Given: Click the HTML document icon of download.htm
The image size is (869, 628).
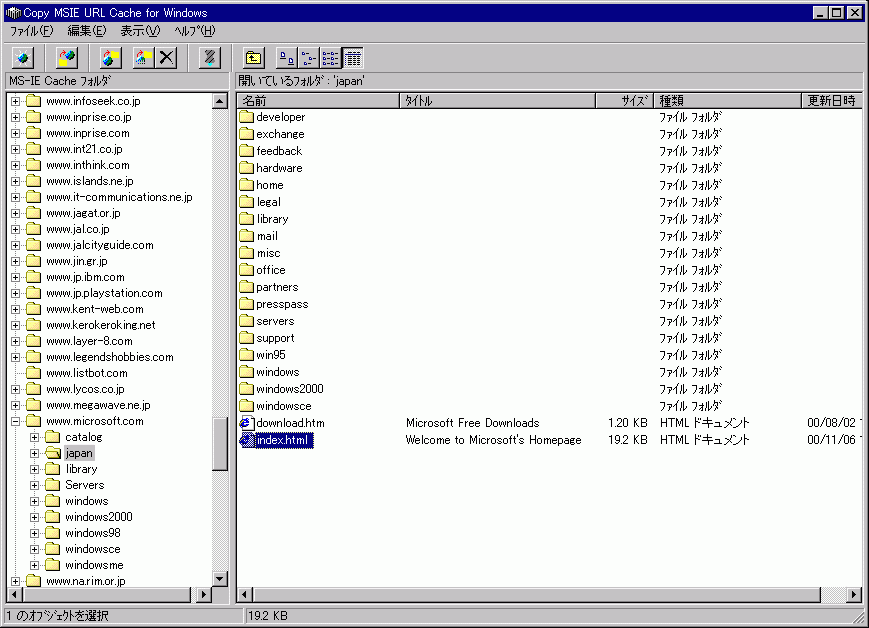Looking at the screenshot, I should coord(247,423).
